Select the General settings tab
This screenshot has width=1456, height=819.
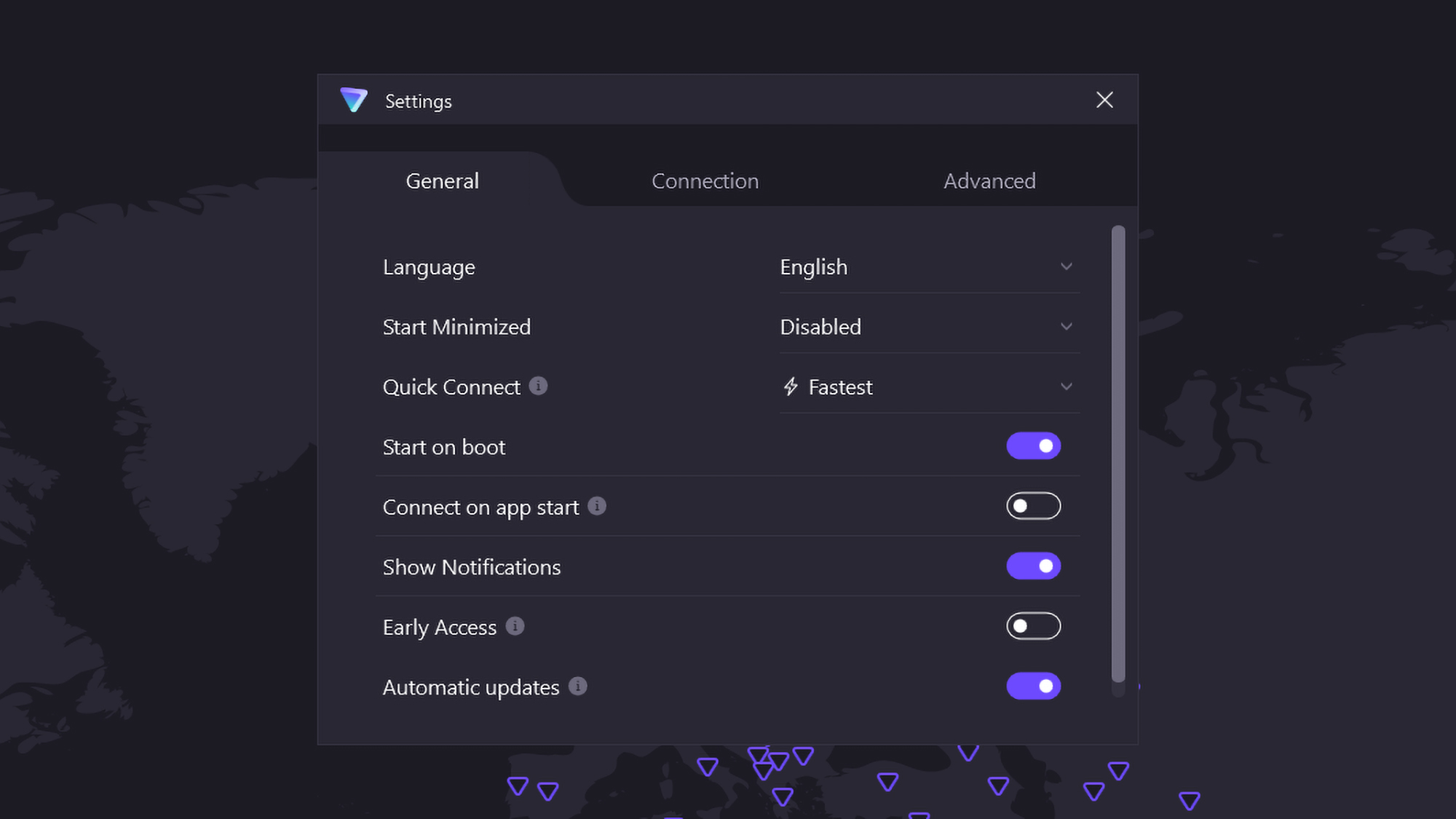click(x=442, y=180)
